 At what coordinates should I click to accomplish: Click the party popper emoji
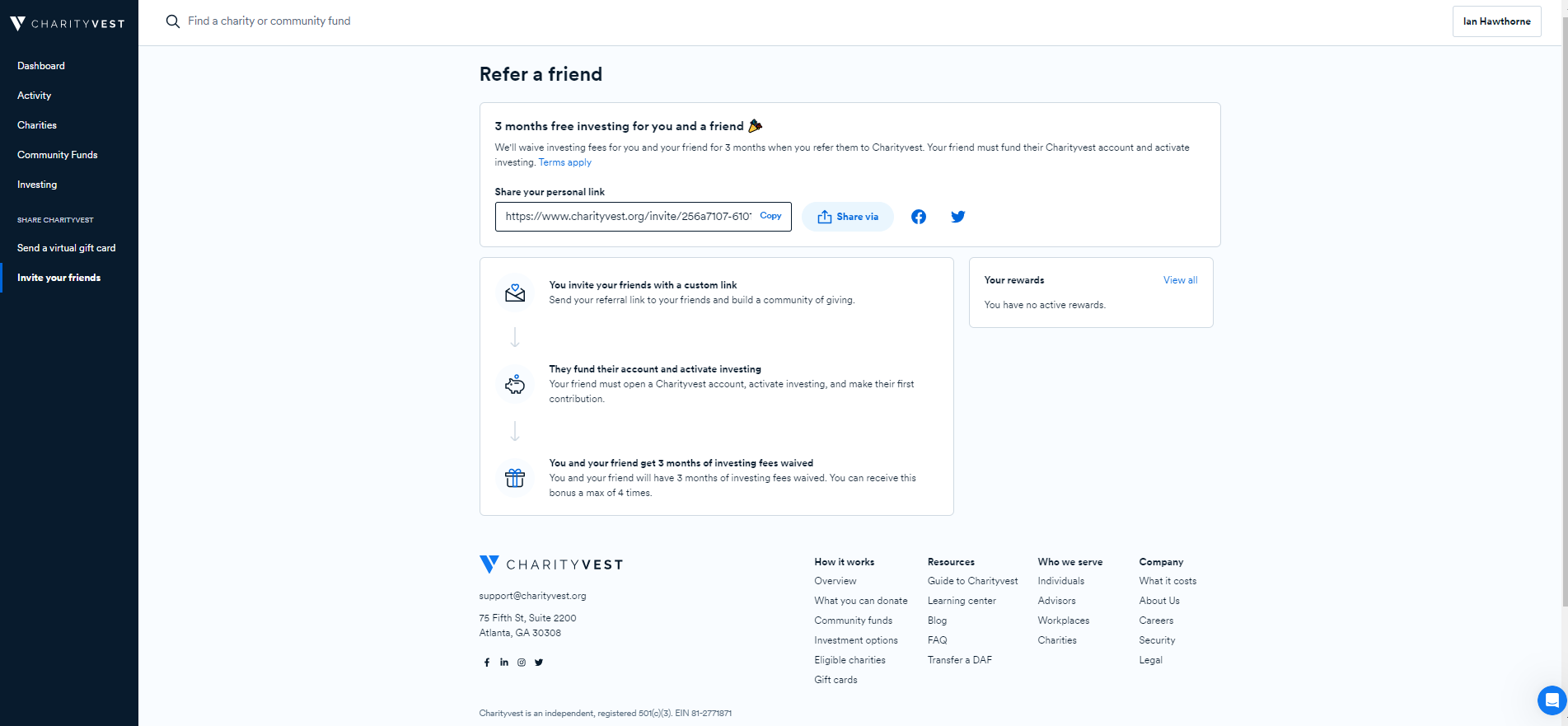[x=756, y=126]
